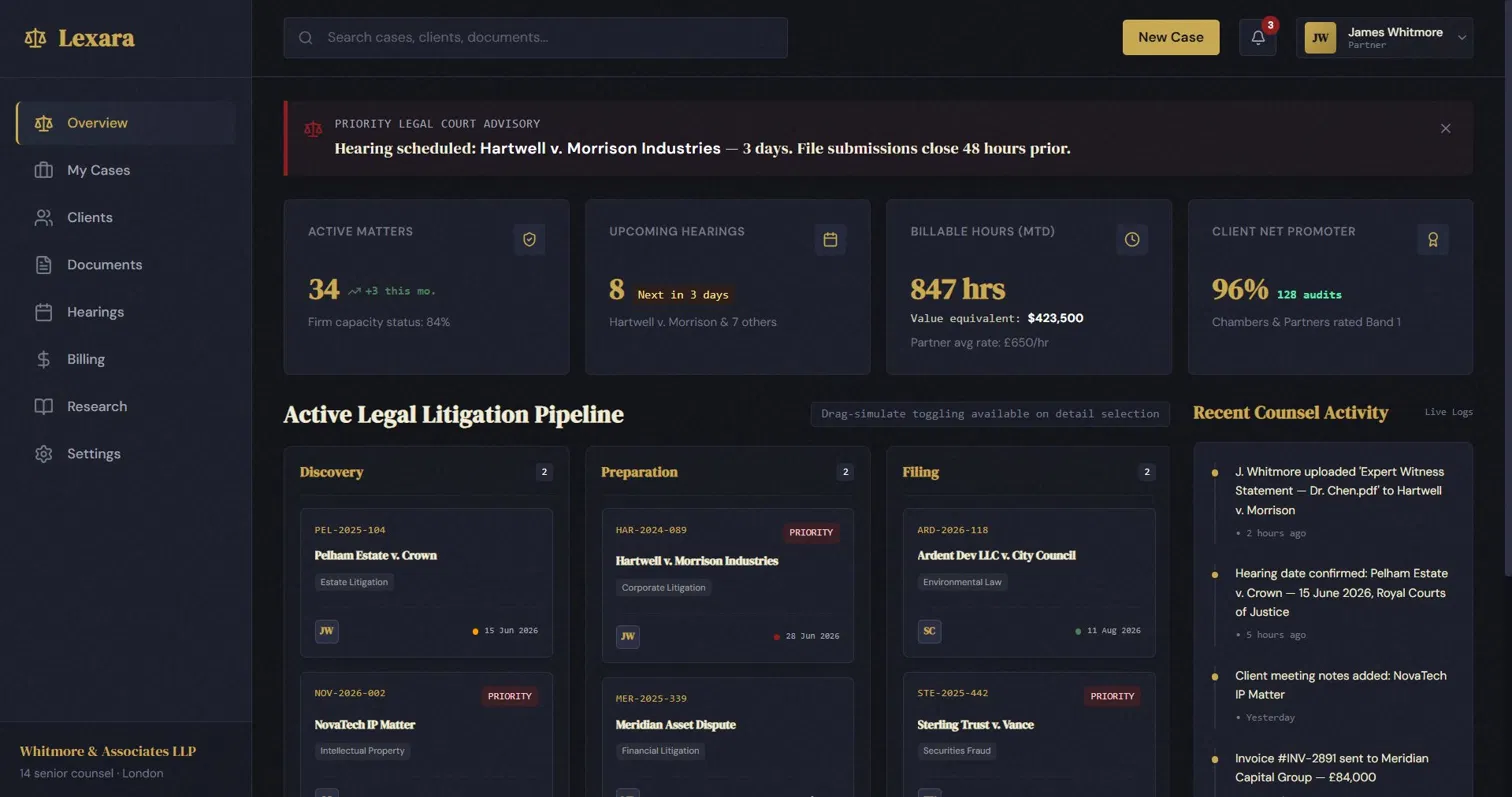The height and width of the screenshot is (797, 1512).
Task: Click the gear icon next to Settings
Action: pyautogui.click(x=43, y=454)
